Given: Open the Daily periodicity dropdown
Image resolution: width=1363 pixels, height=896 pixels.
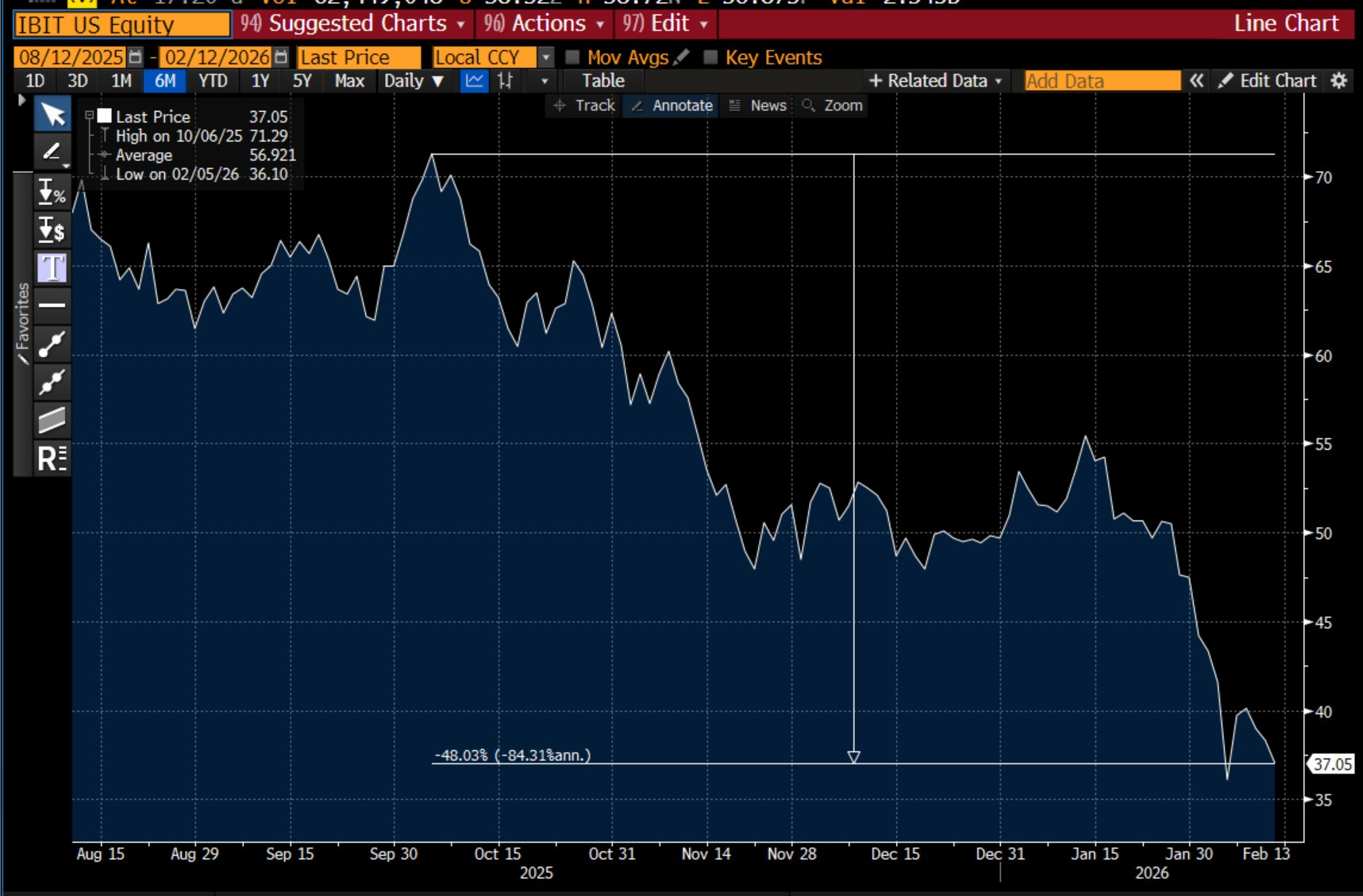Looking at the screenshot, I should point(413,81).
